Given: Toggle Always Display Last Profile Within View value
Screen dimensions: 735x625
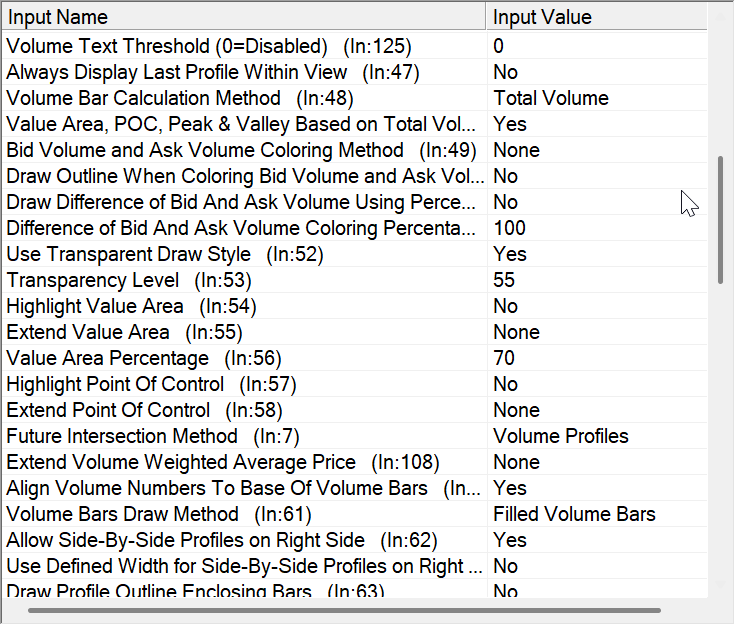Looking at the screenshot, I should tap(597, 72).
